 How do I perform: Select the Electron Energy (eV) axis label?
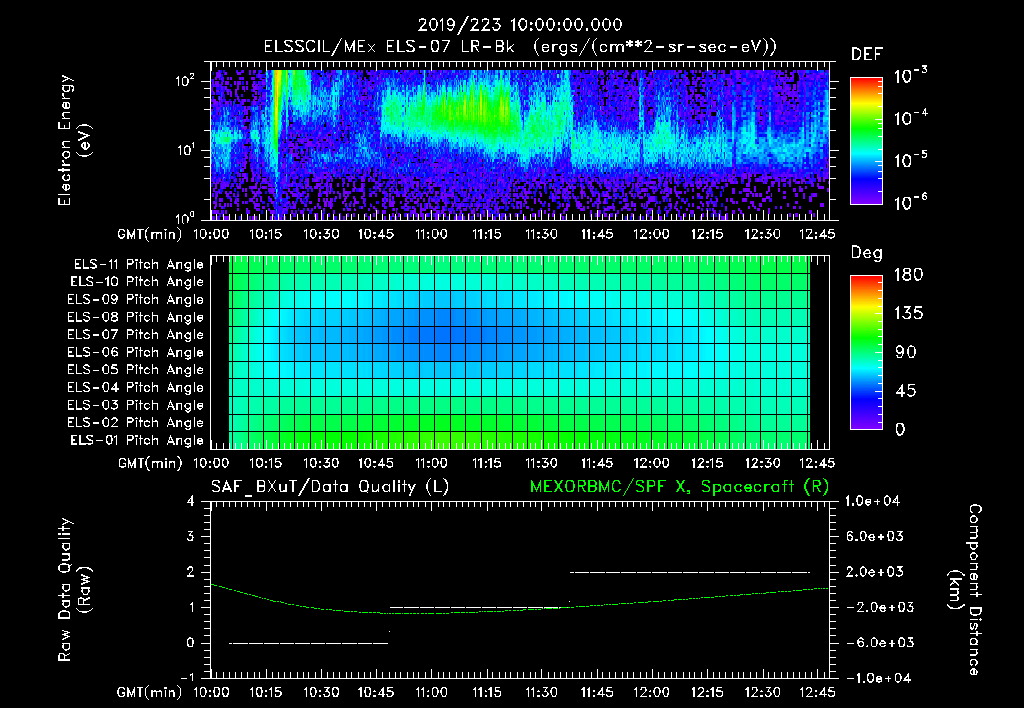pos(74,140)
